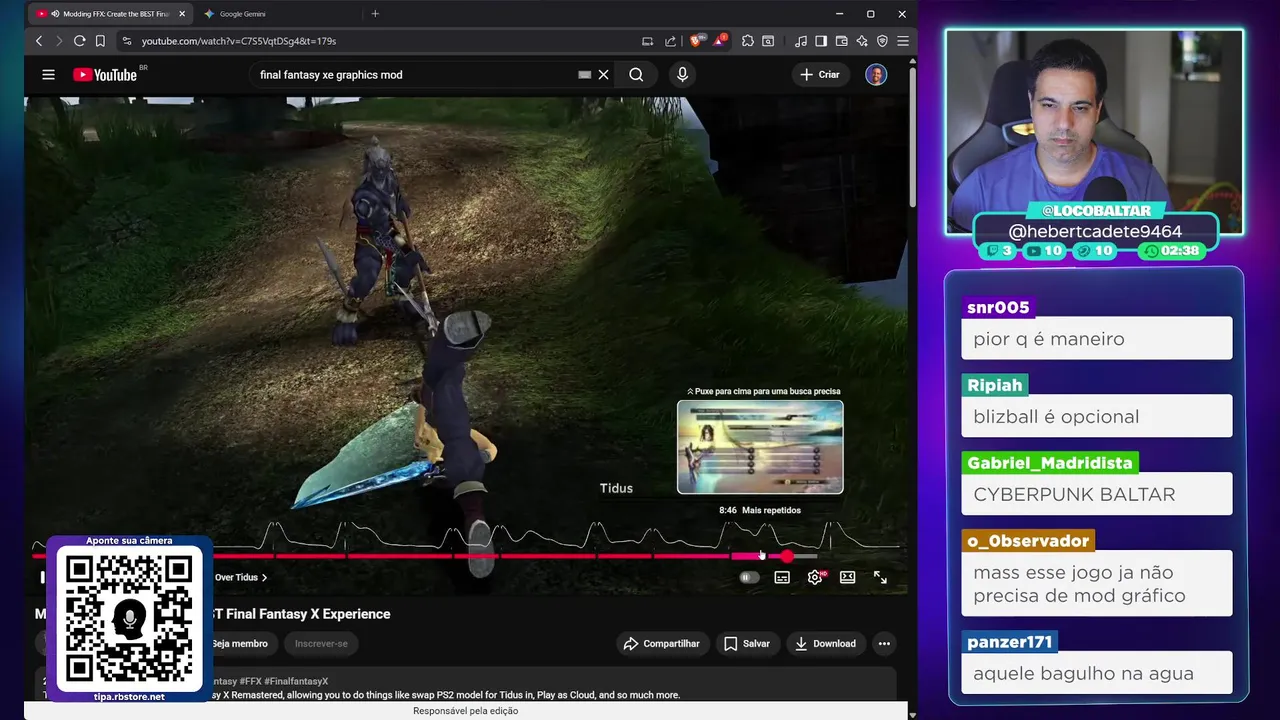1280x720 pixels.
Task: Open the media control music note icon
Action: pos(801,41)
